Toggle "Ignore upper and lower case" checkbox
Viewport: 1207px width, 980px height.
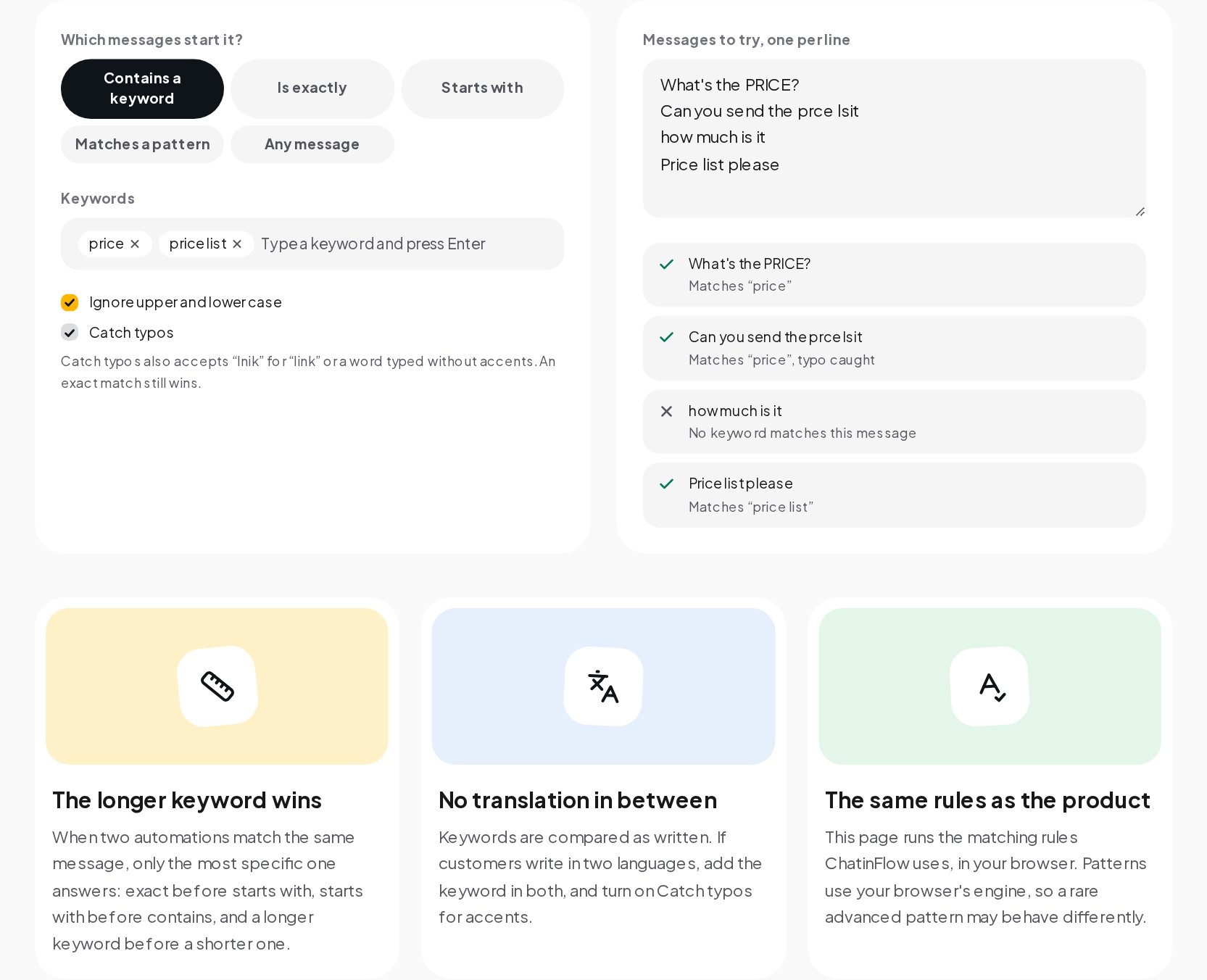point(70,302)
